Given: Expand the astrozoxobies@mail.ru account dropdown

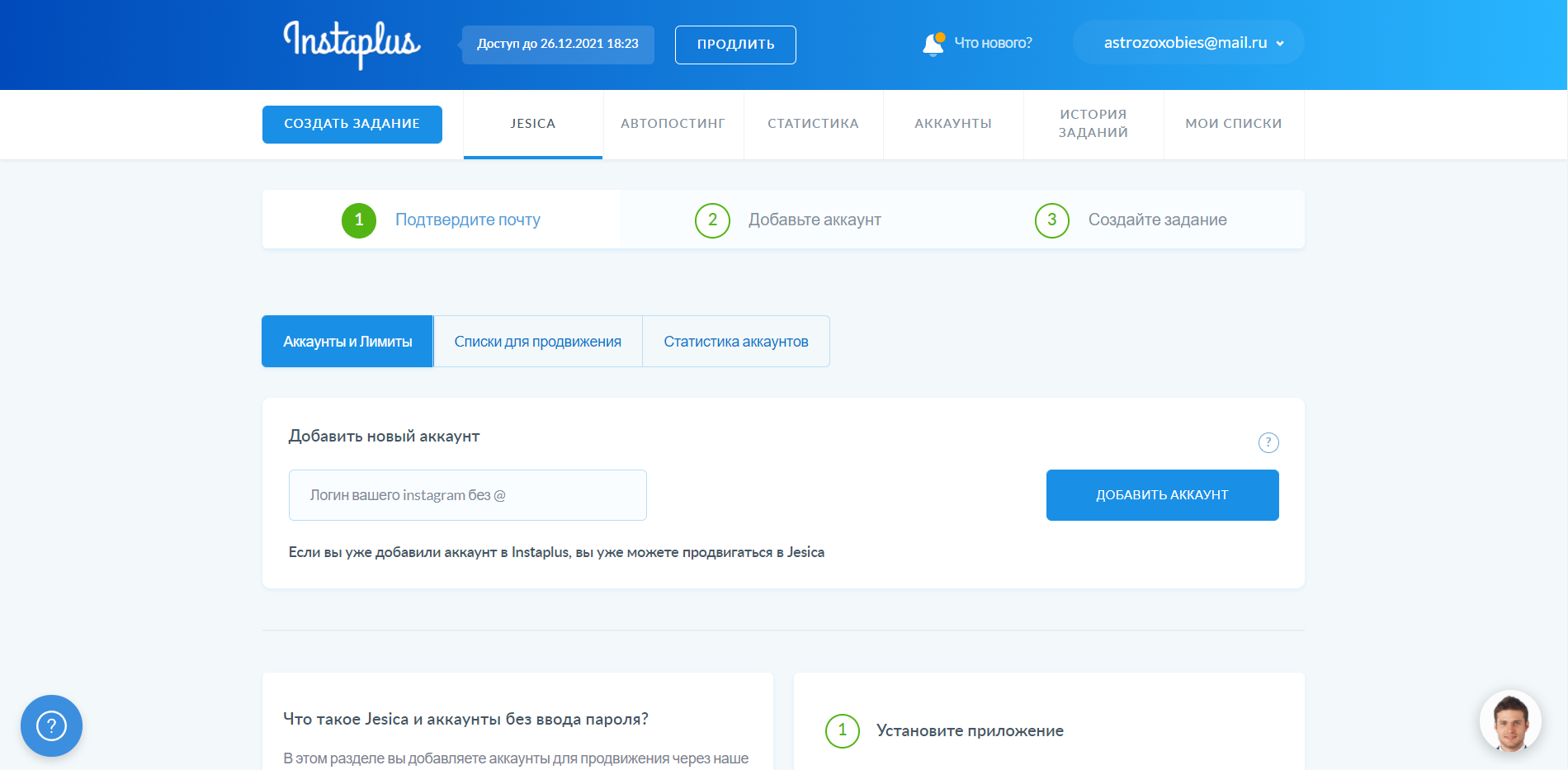Looking at the screenshot, I should coord(1188,42).
